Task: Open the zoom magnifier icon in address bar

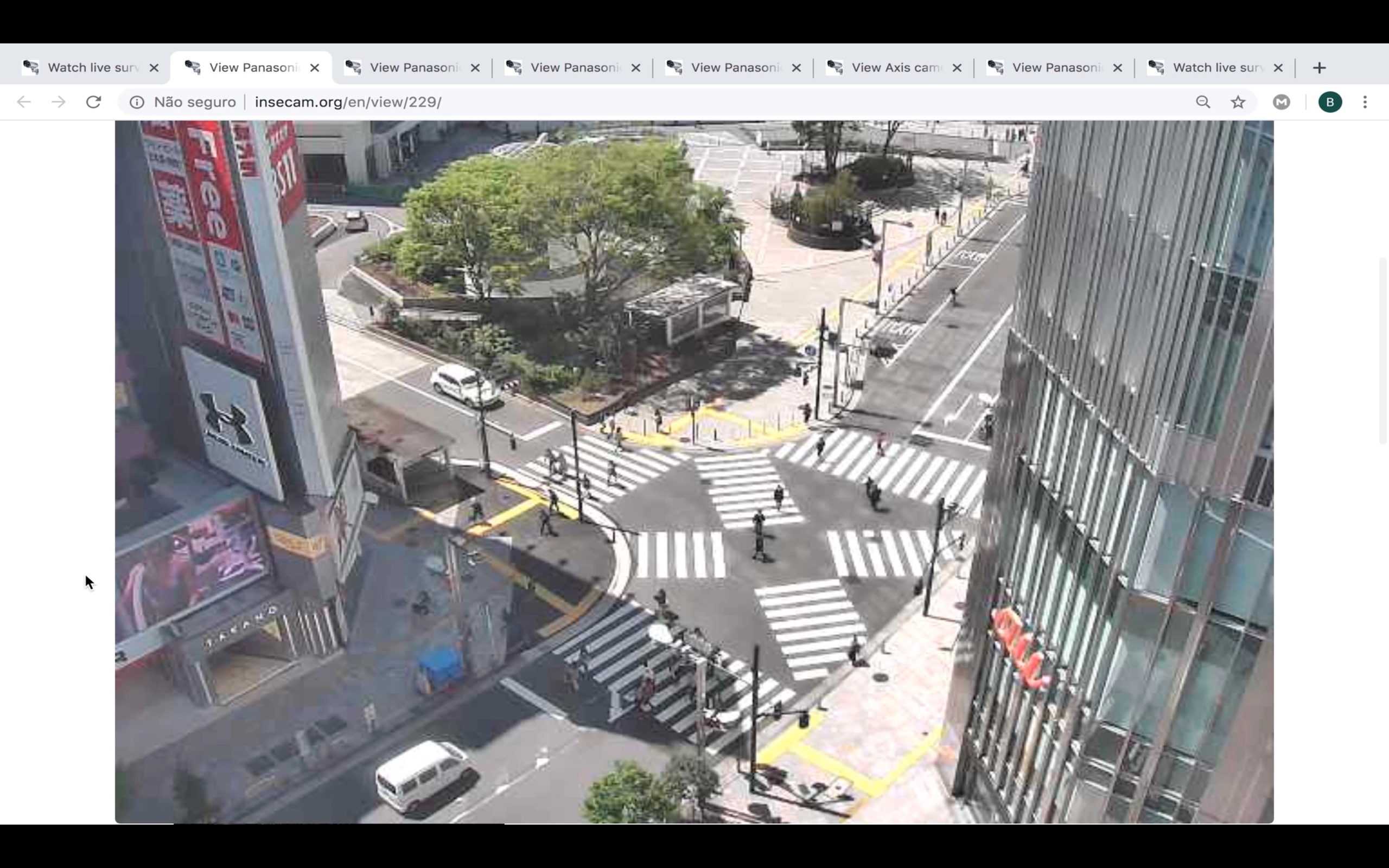Action: point(1203,102)
